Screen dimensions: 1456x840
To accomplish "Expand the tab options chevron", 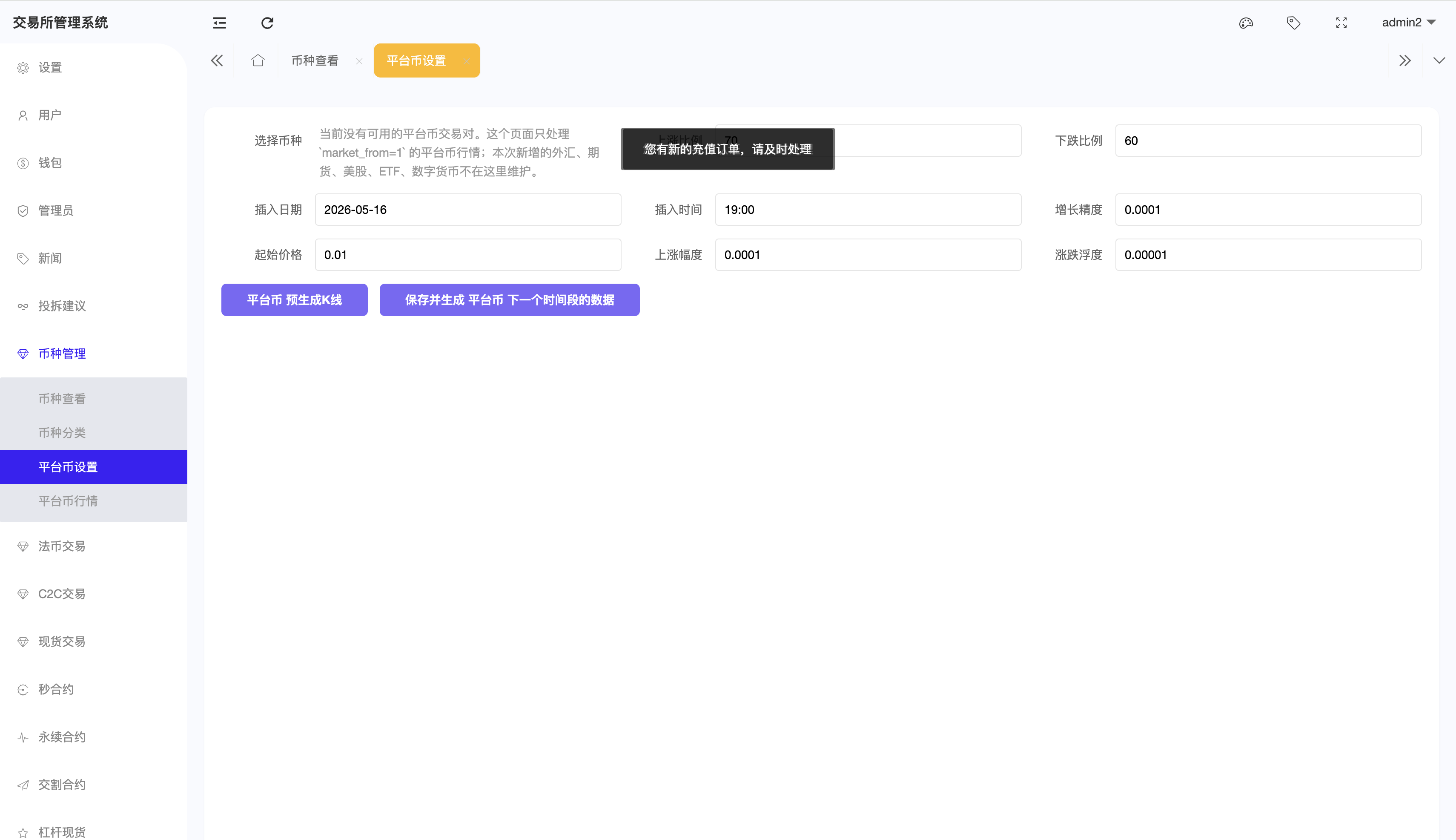I will click(1439, 60).
